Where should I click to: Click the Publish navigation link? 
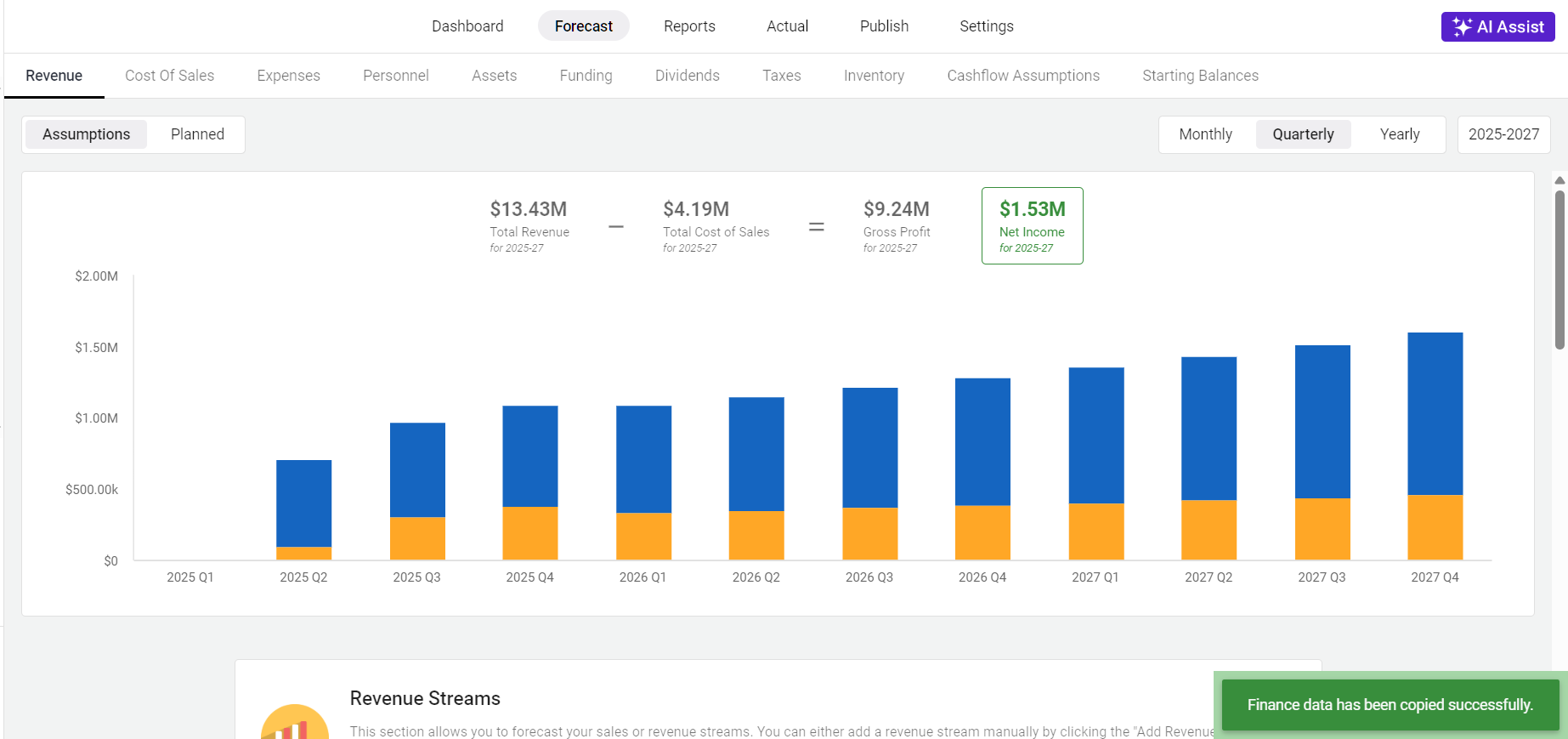coord(884,26)
